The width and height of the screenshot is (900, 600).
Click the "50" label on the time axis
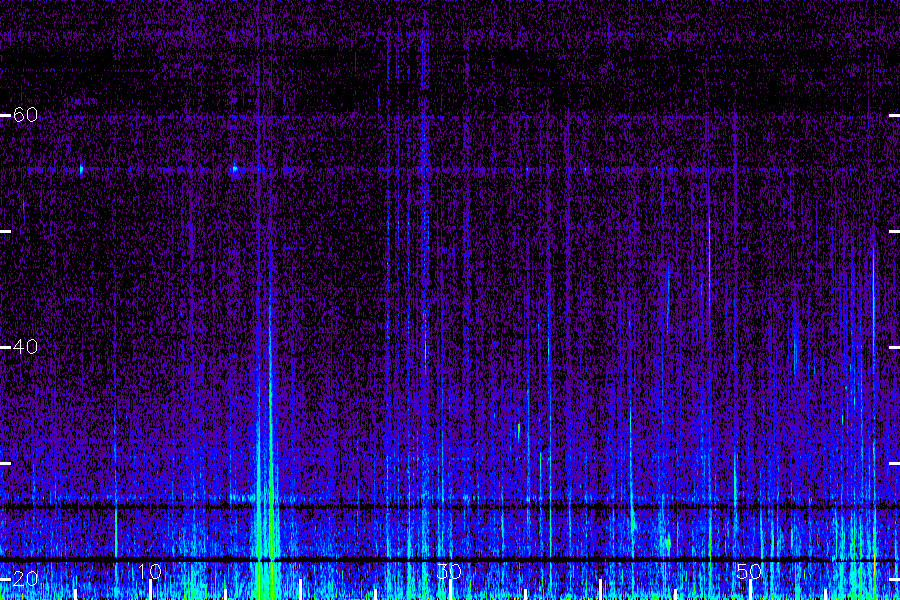pos(748,571)
